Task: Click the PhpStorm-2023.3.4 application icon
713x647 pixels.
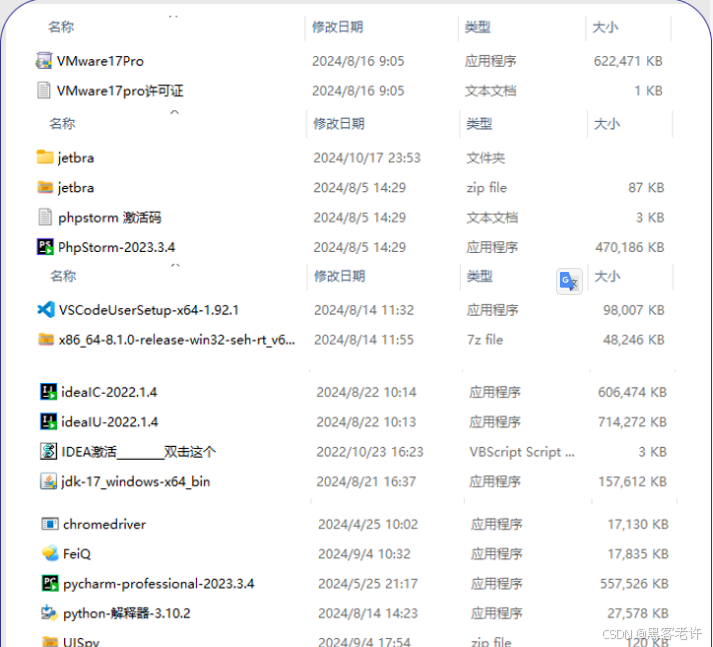Action: pos(45,247)
